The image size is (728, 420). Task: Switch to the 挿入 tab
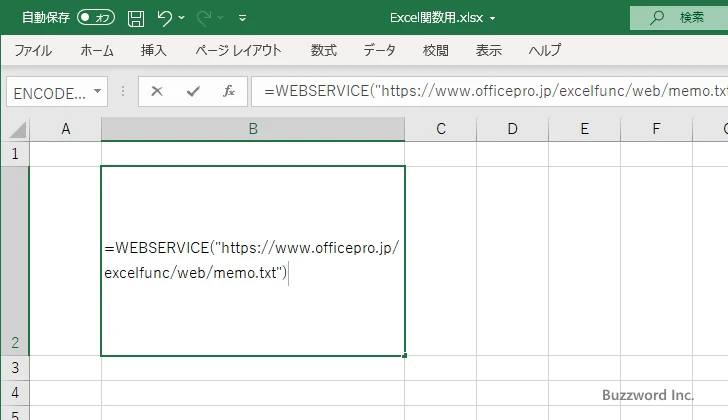coord(154,50)
